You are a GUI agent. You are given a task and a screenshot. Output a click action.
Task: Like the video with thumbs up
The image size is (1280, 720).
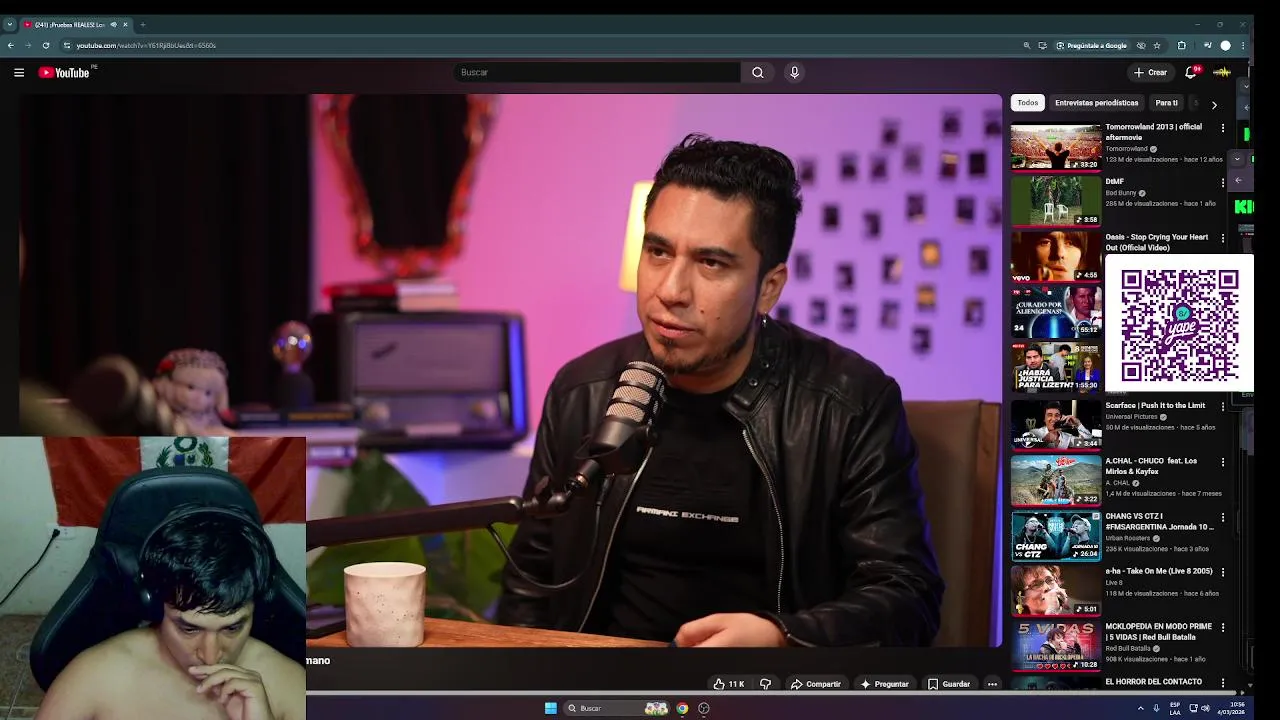point(728,684)
